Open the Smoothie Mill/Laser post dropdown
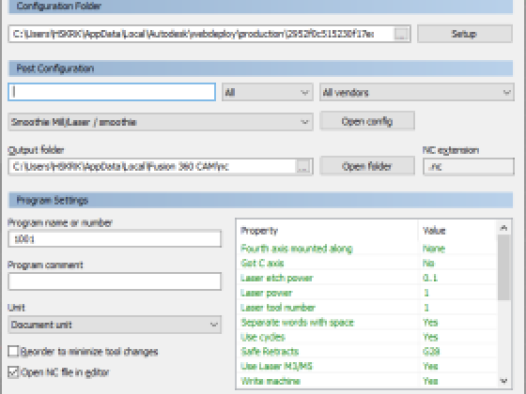This screenshot has width=526, height=394. (x=161, y=122)
